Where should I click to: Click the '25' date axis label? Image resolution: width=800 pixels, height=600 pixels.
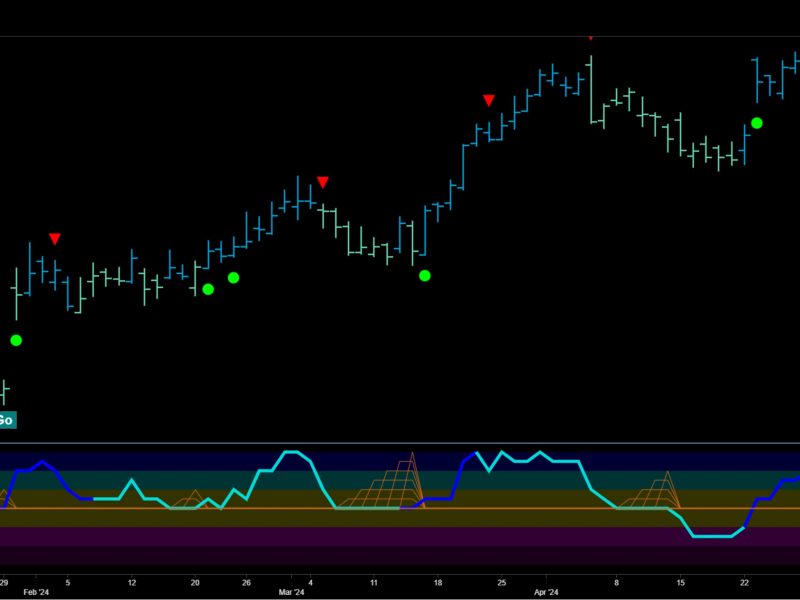point(502,583)
